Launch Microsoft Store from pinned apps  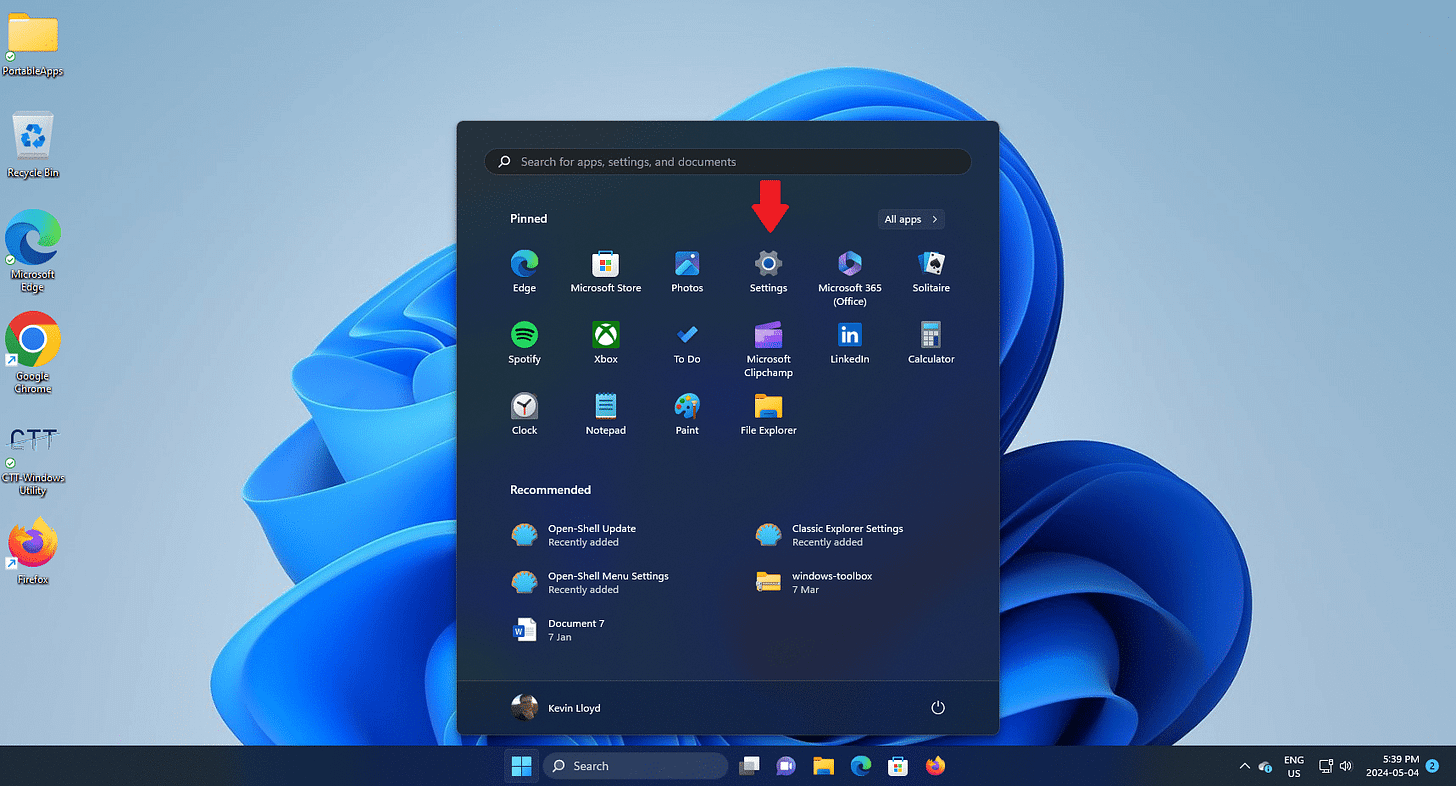tap(606, 272)
